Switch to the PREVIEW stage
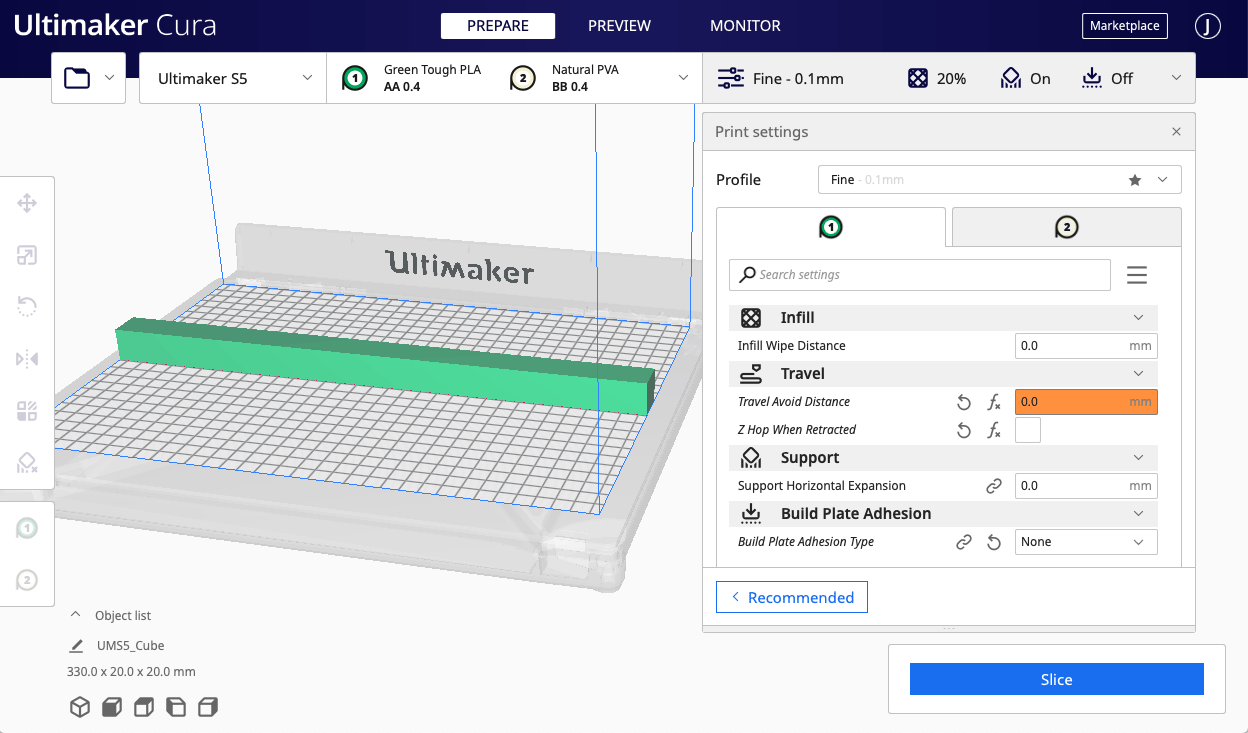The width and height of the screenshot is (1248, 733). click(x=619, y=26)
